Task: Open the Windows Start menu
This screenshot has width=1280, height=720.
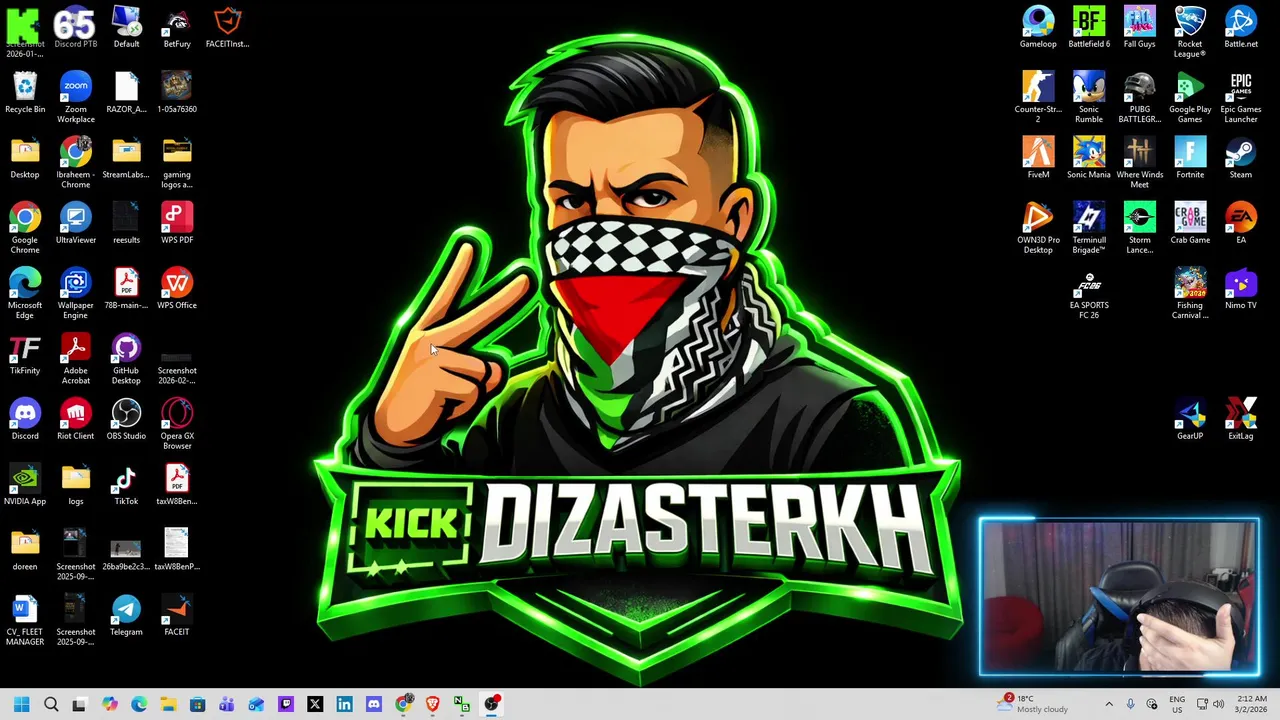Action: tap(22, 704)
